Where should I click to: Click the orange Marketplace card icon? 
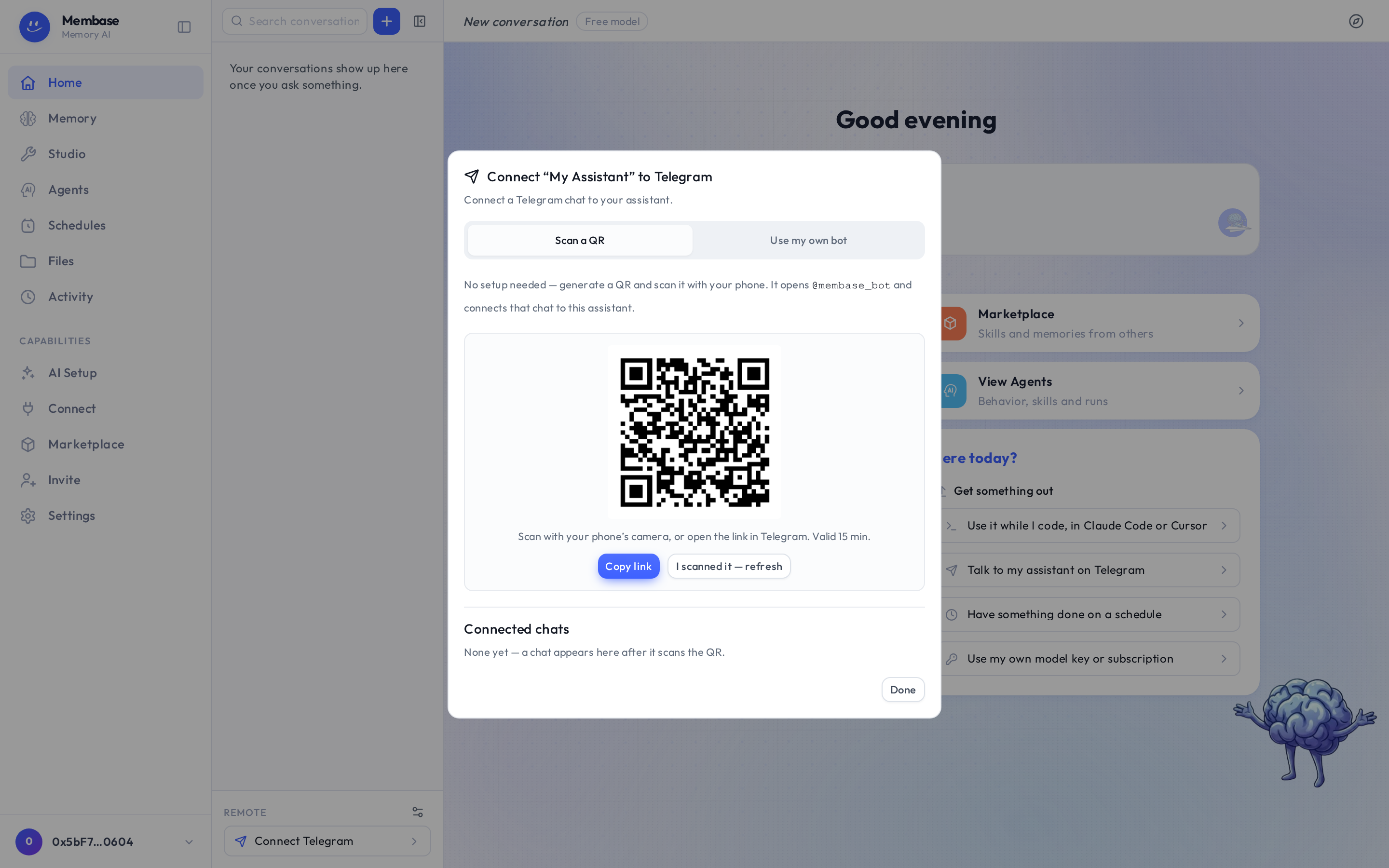click(953, 323)
